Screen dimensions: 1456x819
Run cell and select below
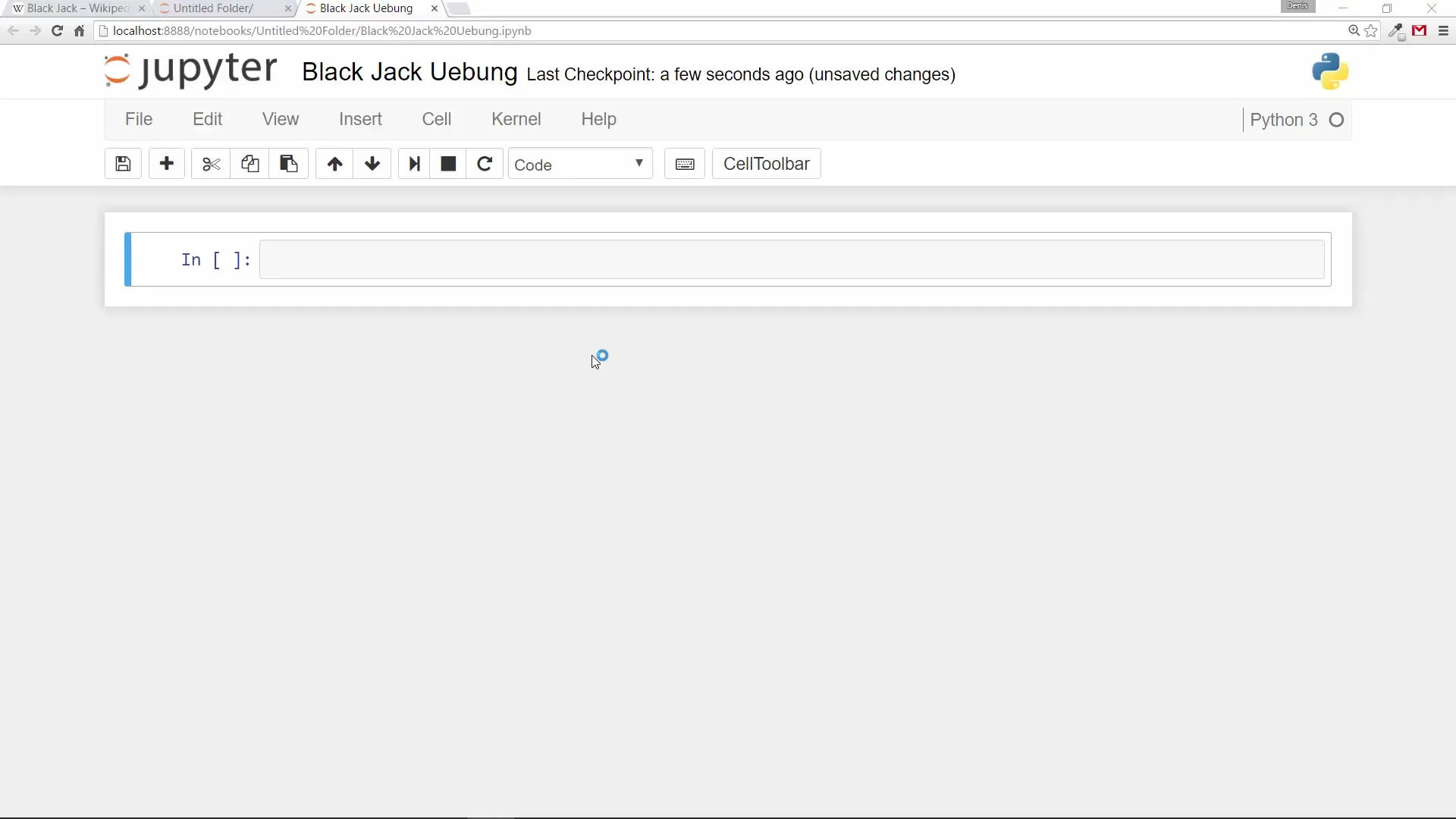pos(414,164)
